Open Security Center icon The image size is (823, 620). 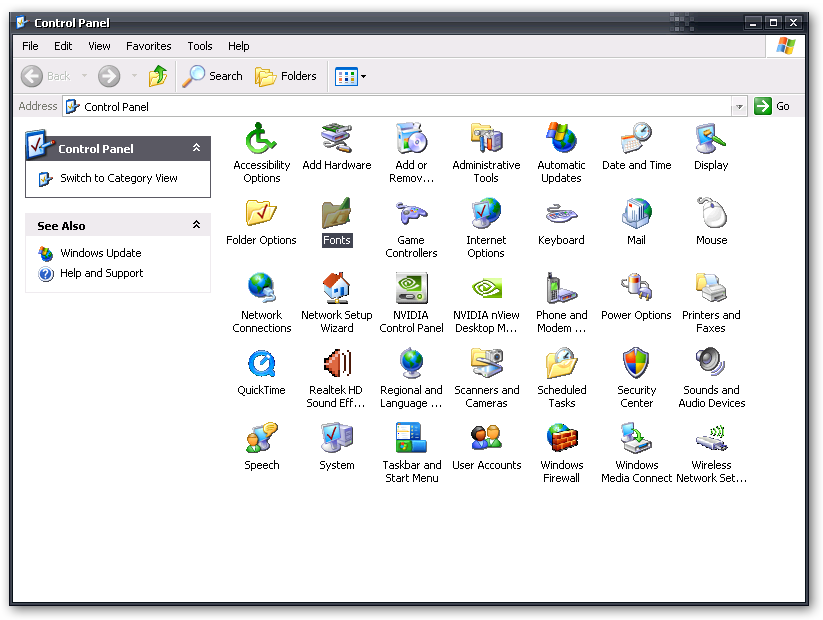click(x=636, y=364)
